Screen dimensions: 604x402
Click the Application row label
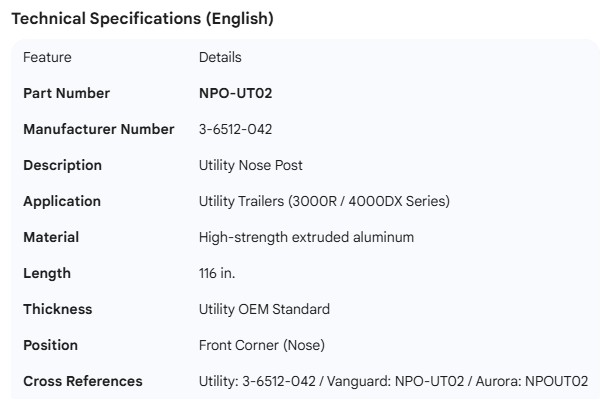point(62,202)
